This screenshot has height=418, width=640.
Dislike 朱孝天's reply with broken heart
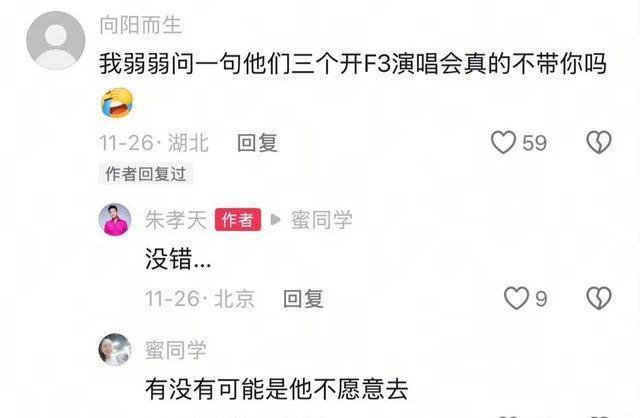click(x=599, y=298)
